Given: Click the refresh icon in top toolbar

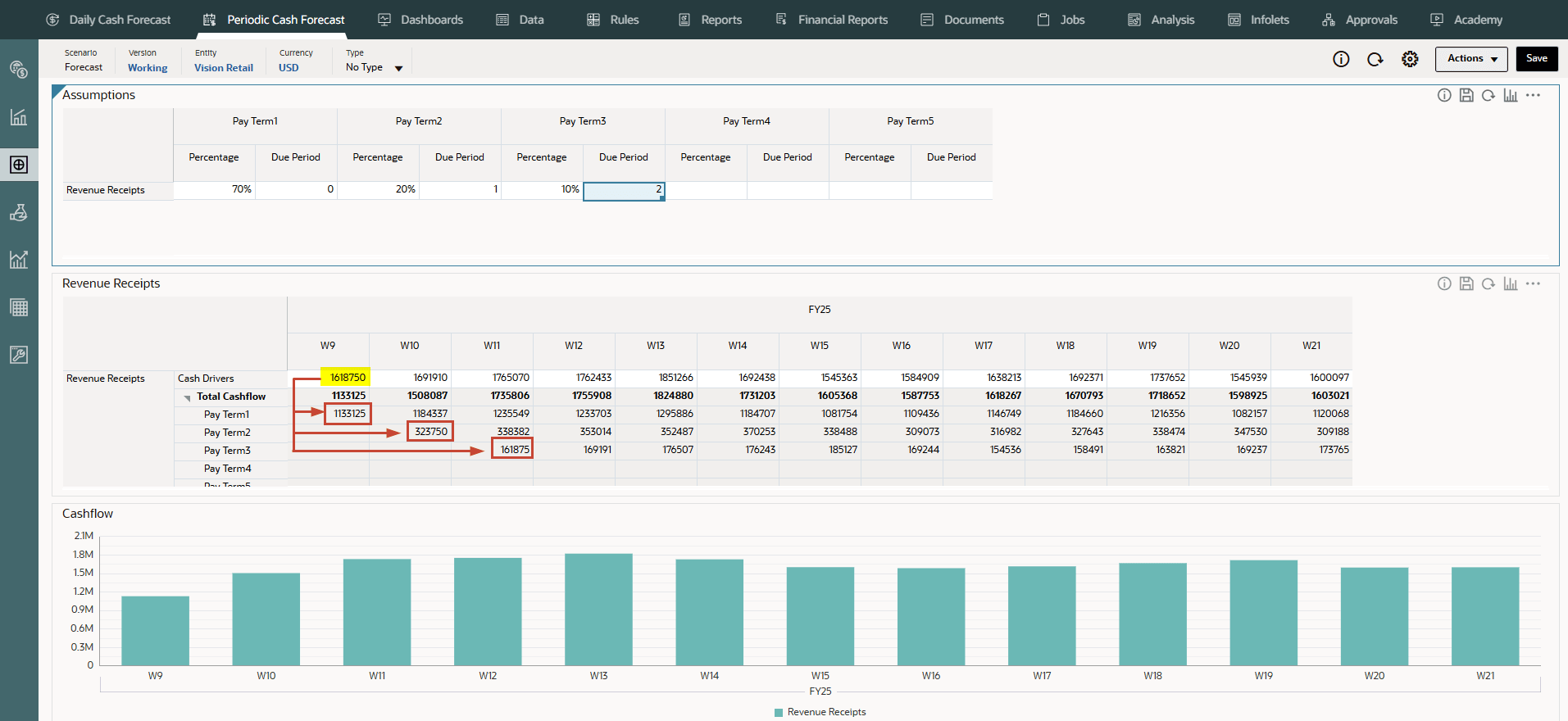Looking at the screenshot, I should pos(1375,59).
